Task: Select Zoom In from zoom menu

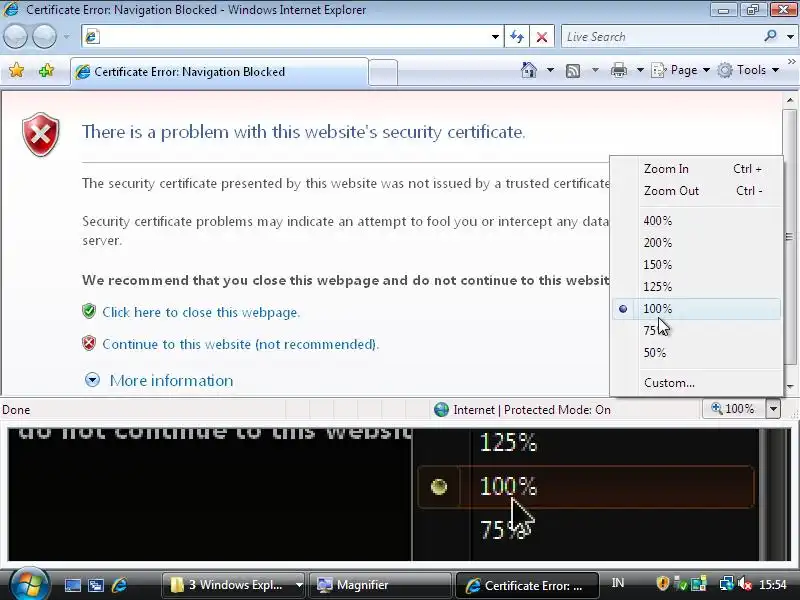Action: tap(696, 169)
